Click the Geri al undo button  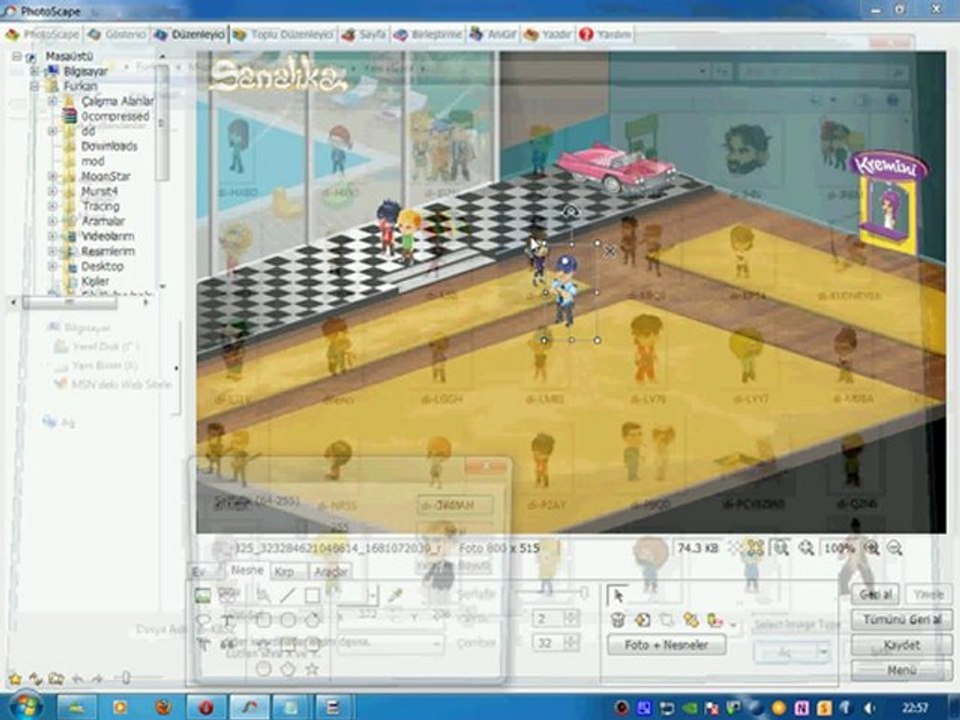coord(875,594)
